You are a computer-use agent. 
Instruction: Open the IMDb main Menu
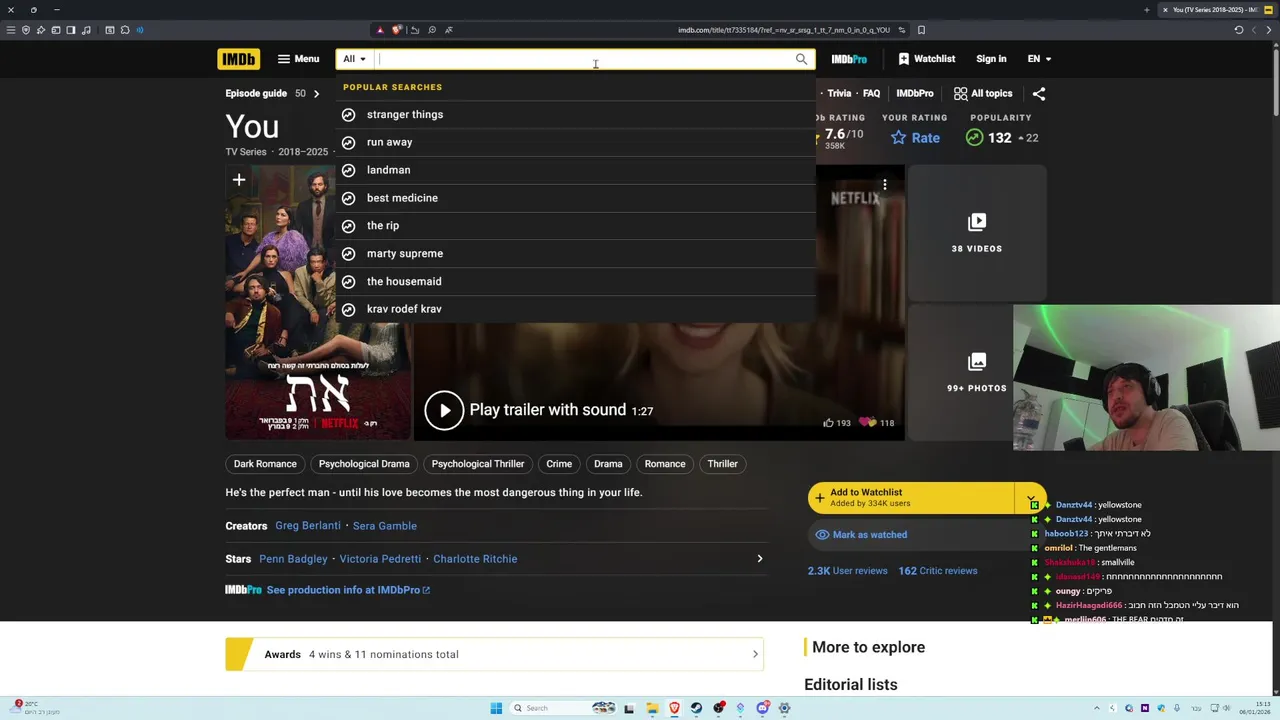click(x=298, y=59)
